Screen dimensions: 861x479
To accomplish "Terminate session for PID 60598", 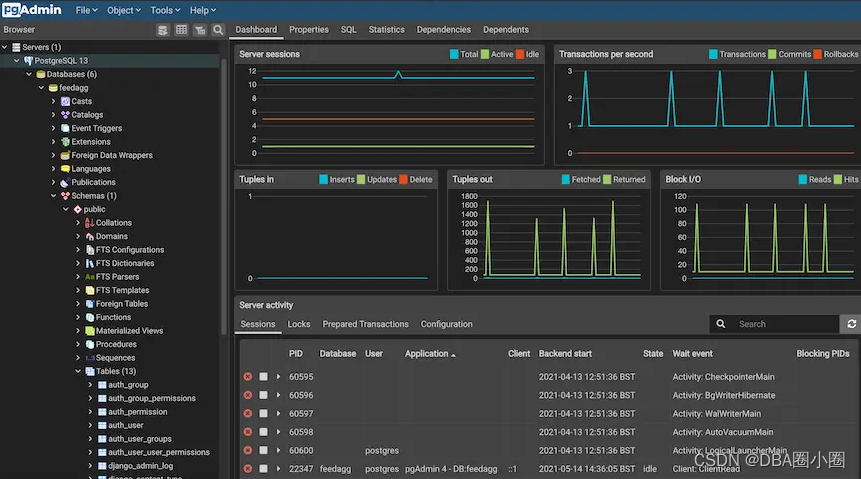I will coord(248,432).
